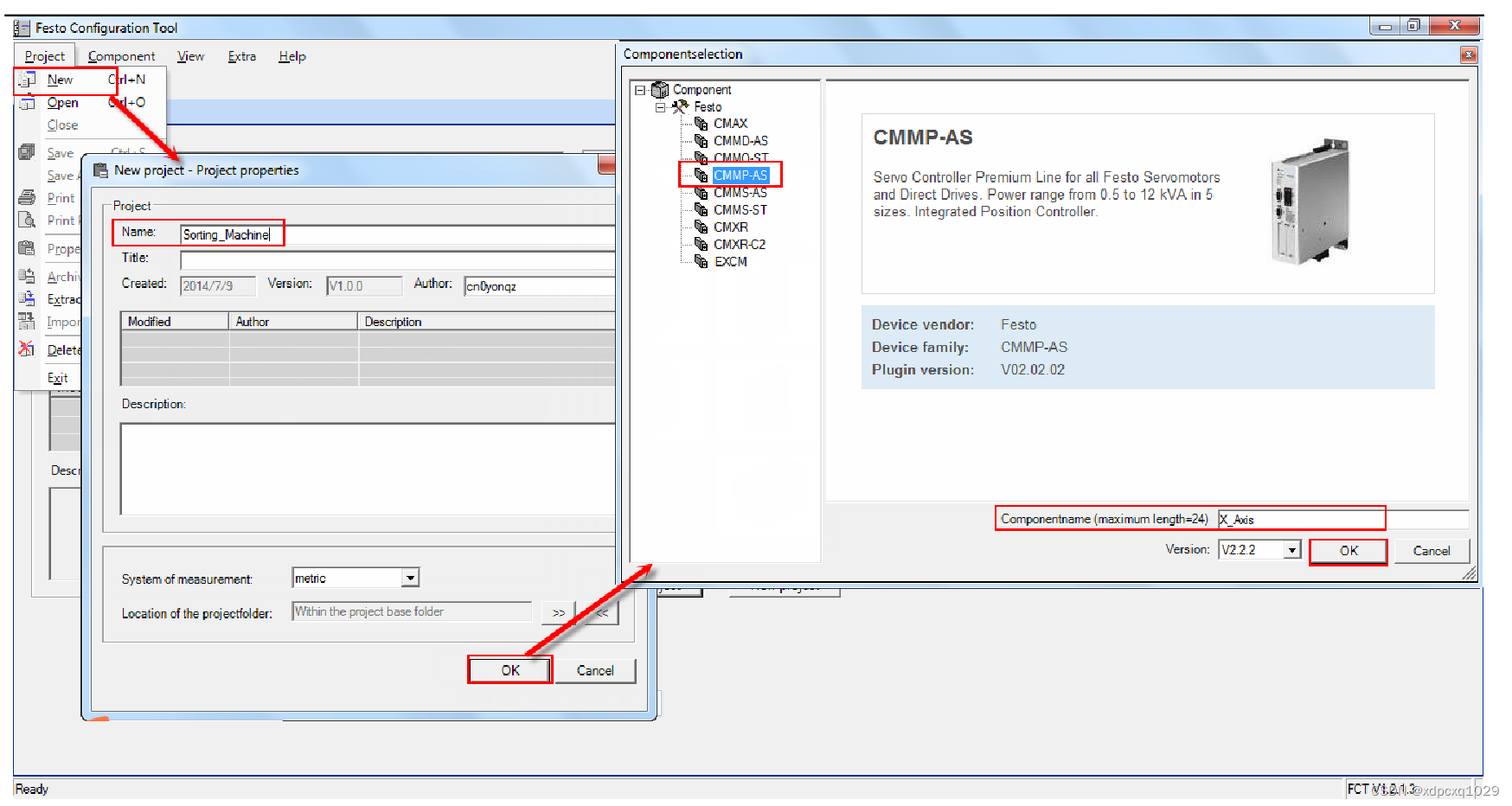
Task: Open the Component menu
Action: pos(122,56)
